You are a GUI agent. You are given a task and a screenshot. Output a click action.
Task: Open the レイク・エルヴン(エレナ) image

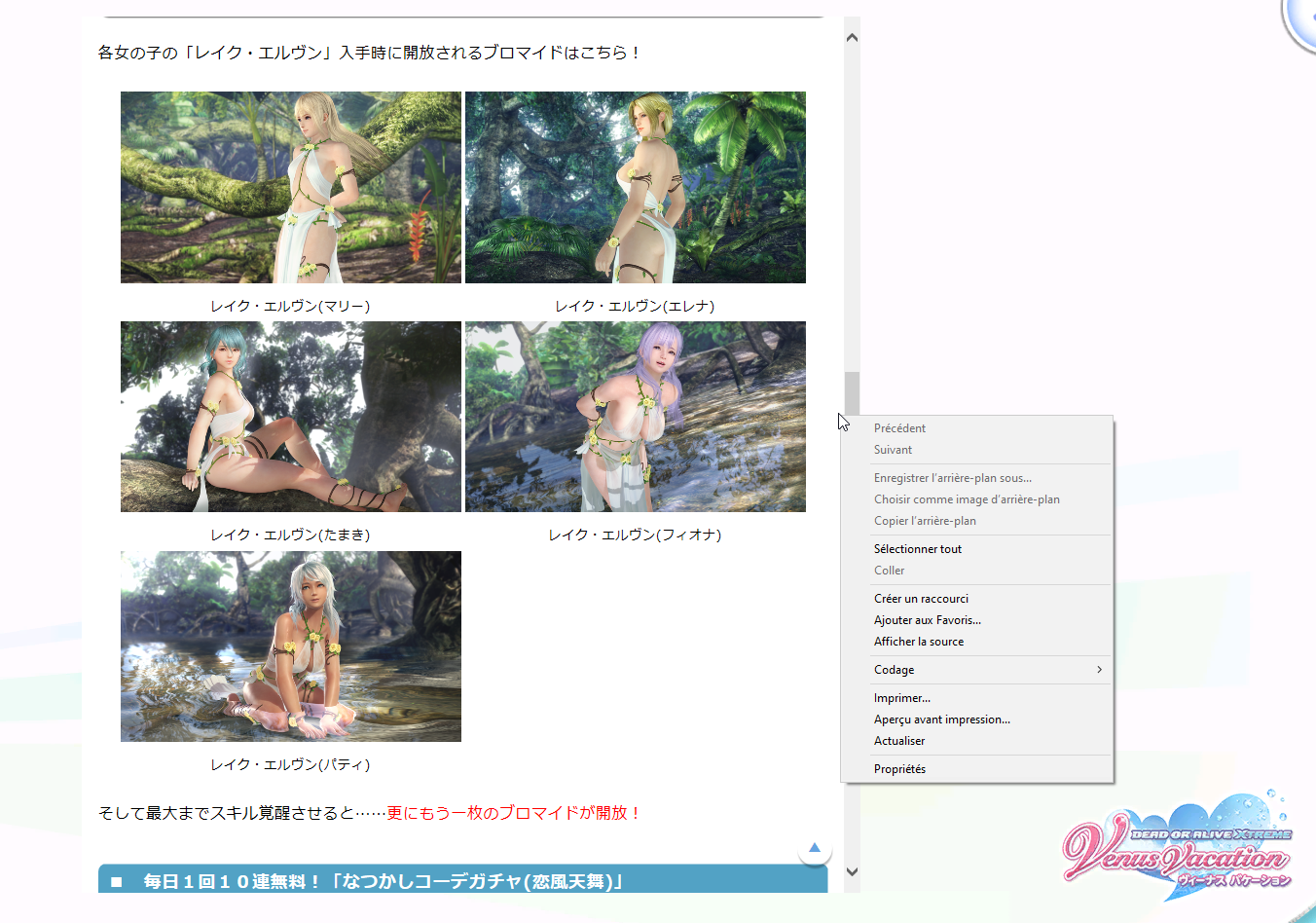[636, 188]
